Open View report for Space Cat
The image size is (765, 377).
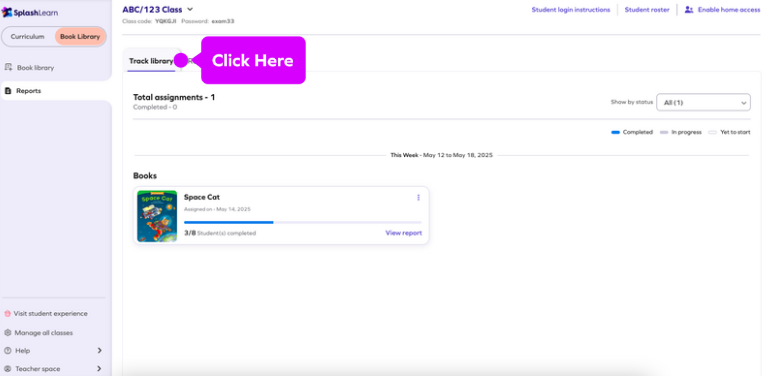(x=403, y=233)
